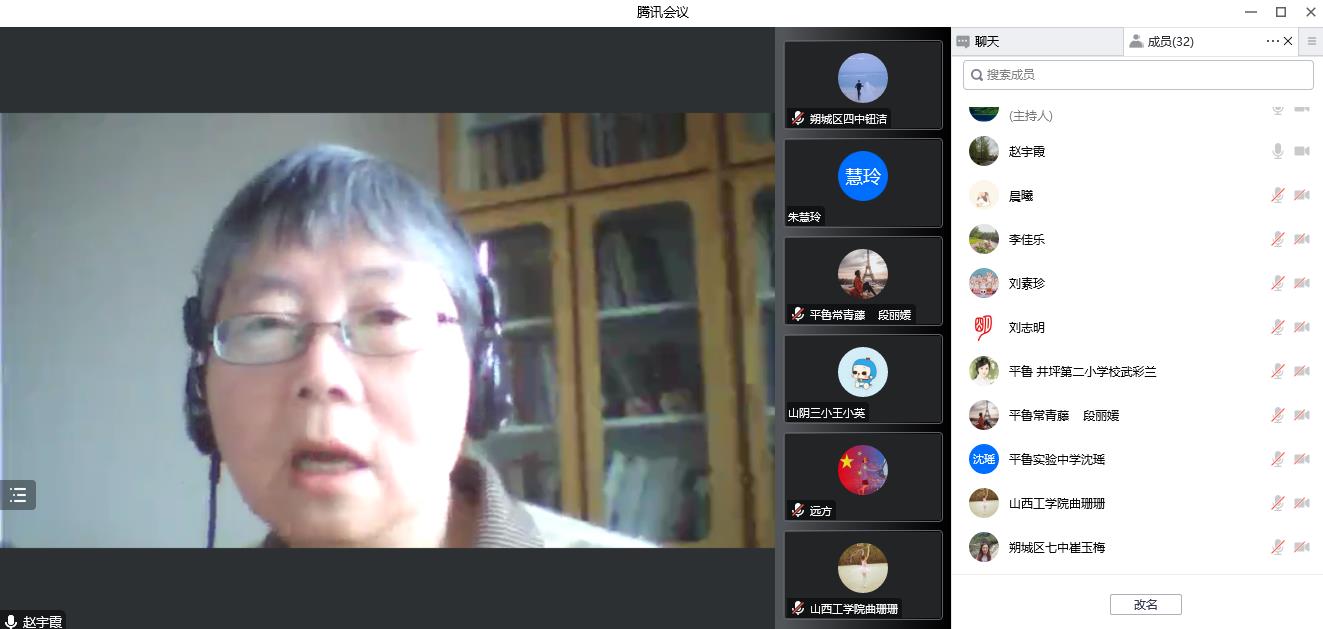Click the 改名 rename button
This screenshot has width=1323, height=629.
point(1145,604)
